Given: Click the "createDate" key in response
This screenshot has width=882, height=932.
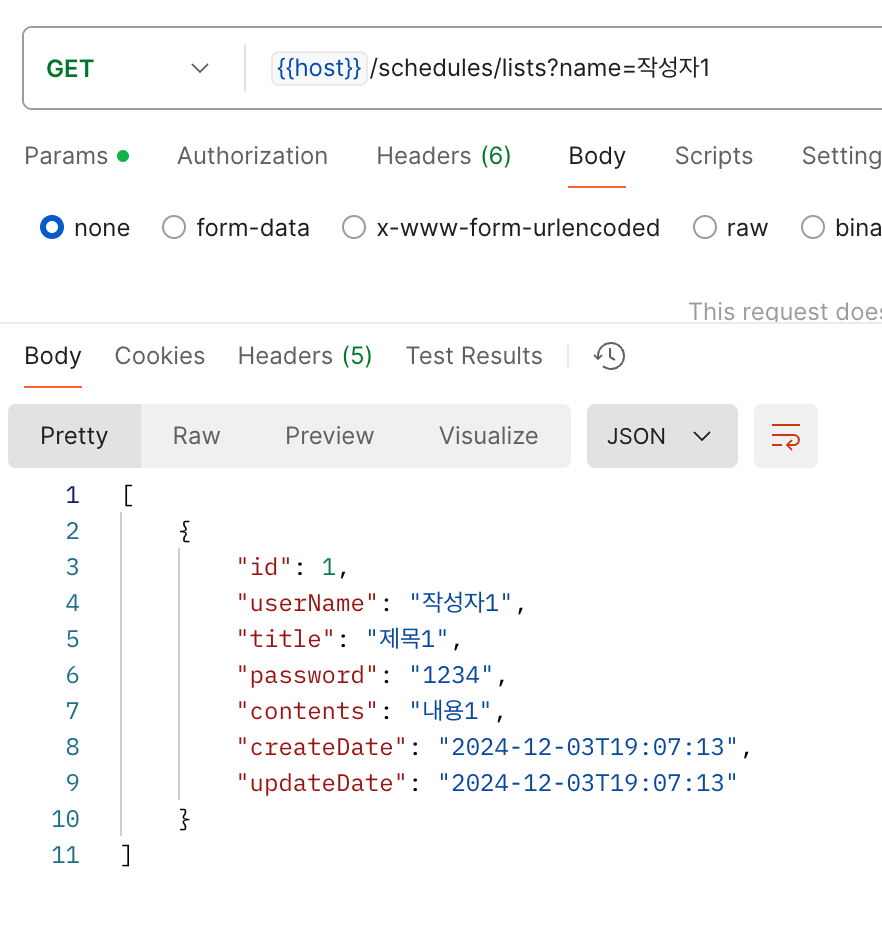Looking at the screenshot, I should click(321, 748).
